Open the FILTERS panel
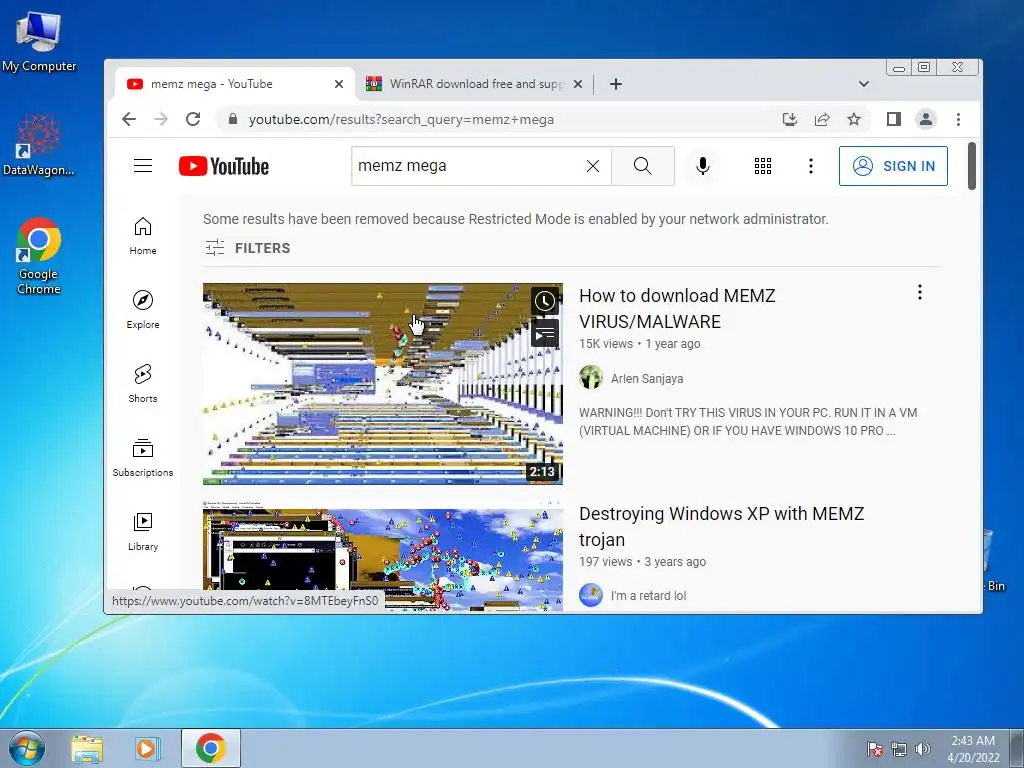The height and width of the screenshot is (768, 1024). coord(248,248)
